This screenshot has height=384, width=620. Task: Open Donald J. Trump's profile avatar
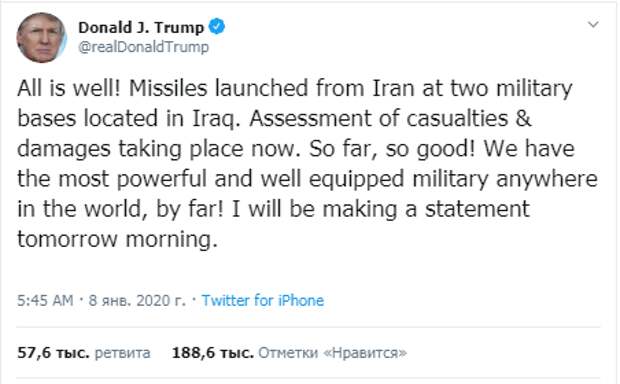tap(41, 37)
